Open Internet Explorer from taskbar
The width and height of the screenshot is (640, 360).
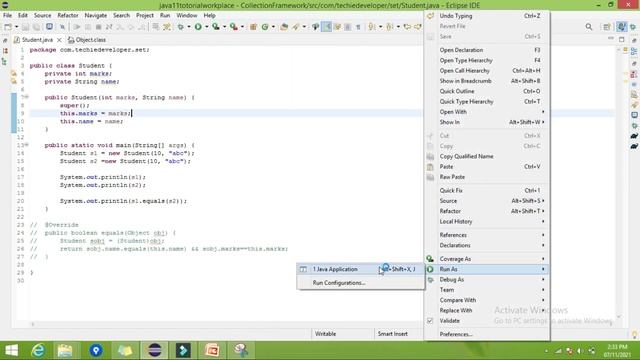[38, 350]
